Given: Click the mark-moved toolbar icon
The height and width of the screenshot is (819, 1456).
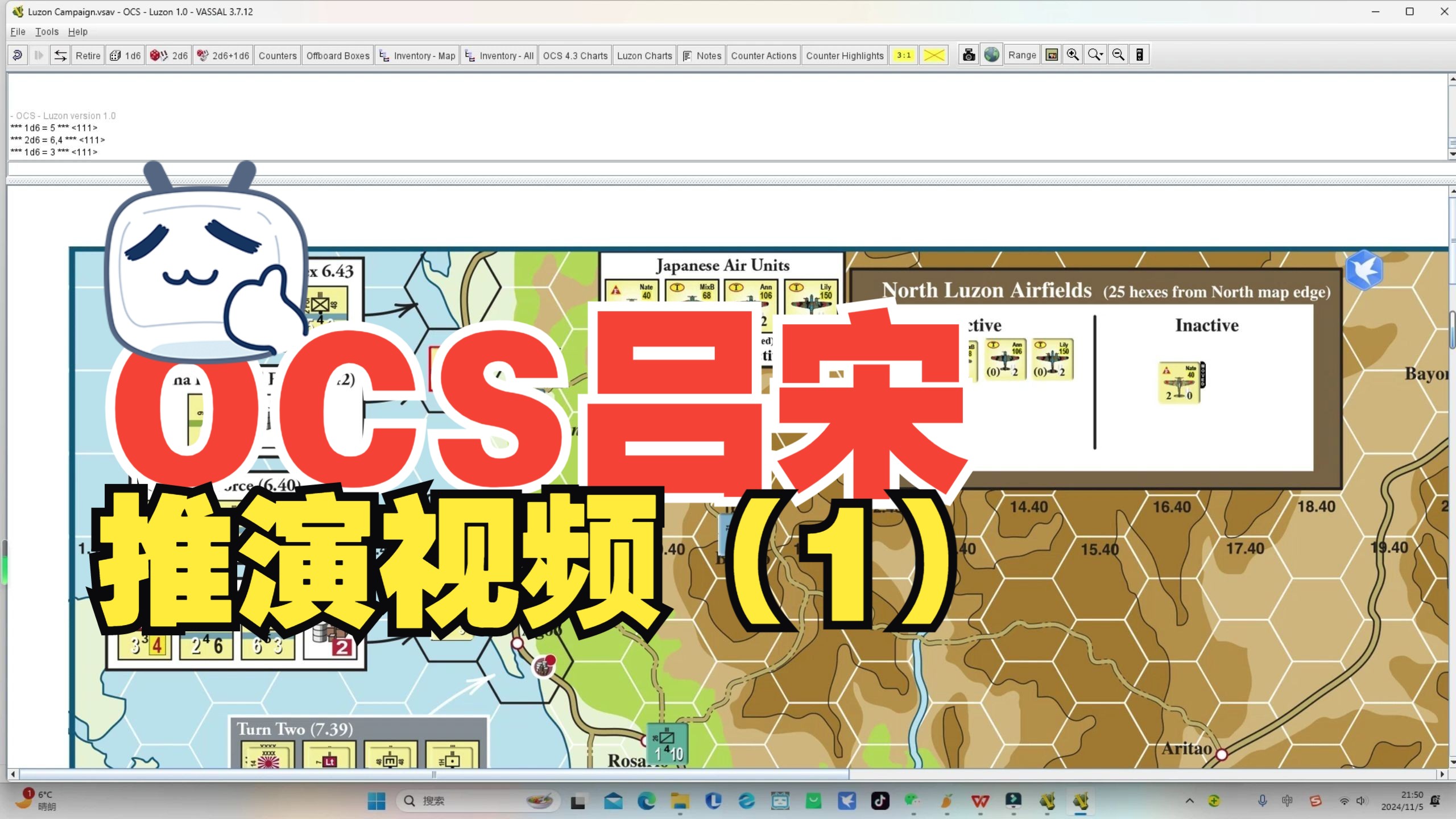Looking at the screenshot, I should tap(1140, 55).
